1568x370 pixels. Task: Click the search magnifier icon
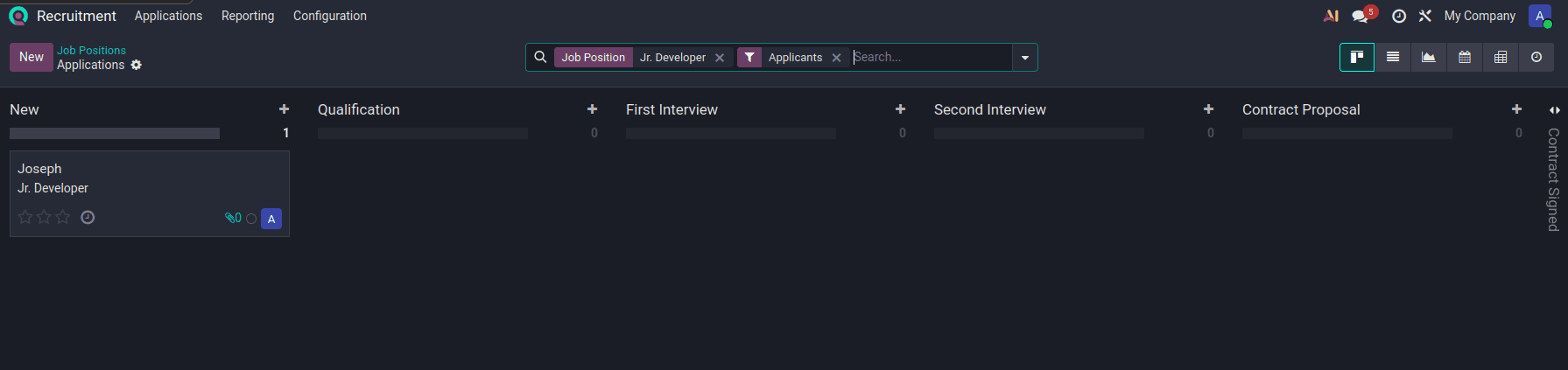(x=540, y=57)
